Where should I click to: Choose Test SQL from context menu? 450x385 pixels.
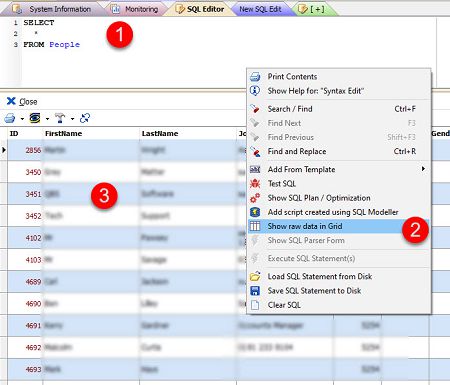click(x=339, y=184)
